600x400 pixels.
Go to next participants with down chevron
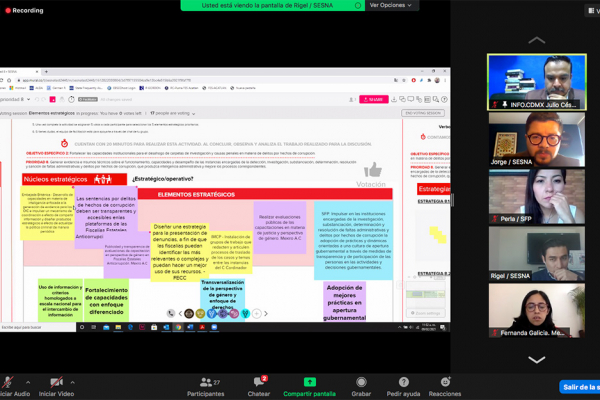tap(536, 359)
